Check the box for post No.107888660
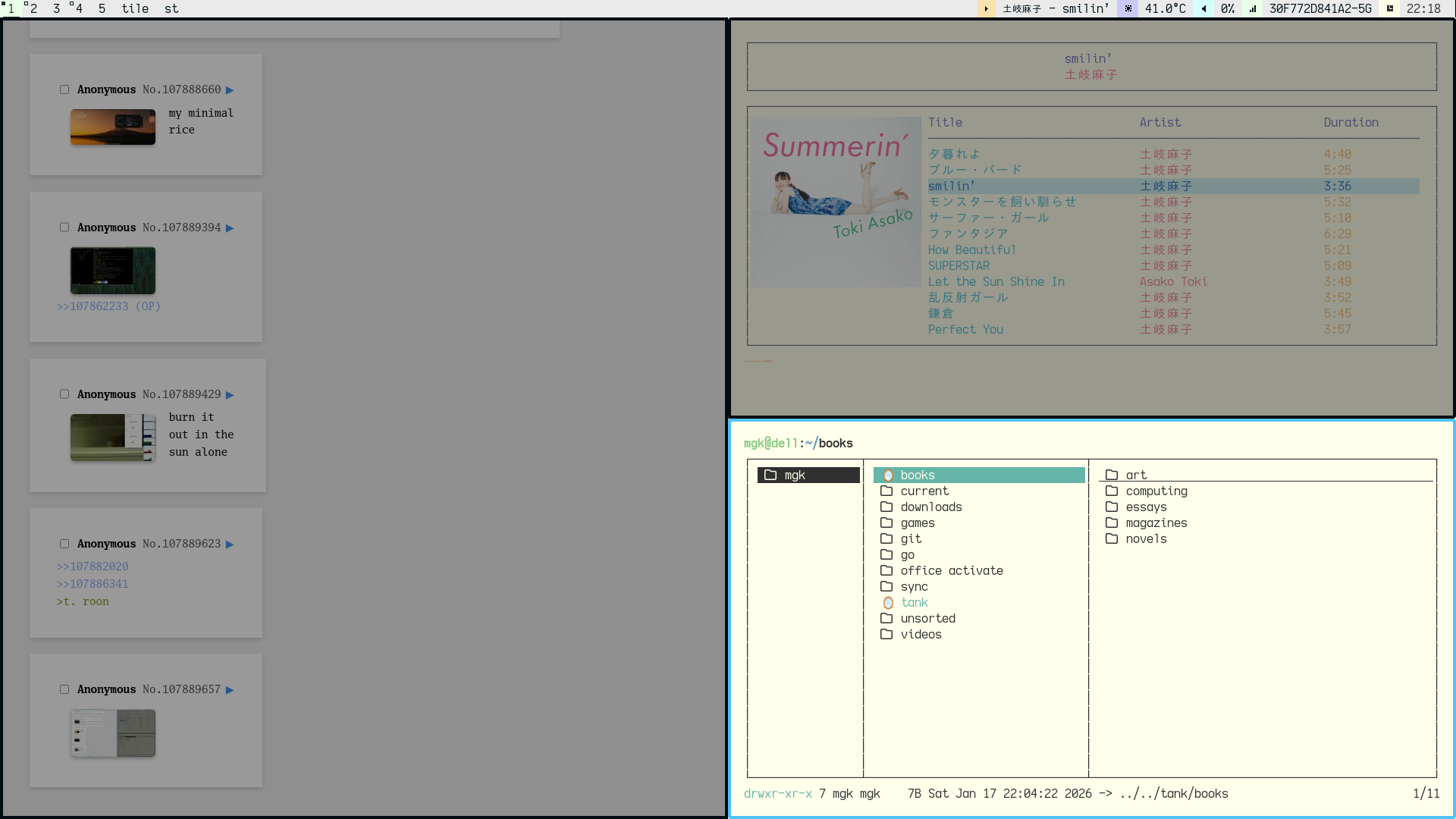 pyautogui.click(x=64, y=89)
